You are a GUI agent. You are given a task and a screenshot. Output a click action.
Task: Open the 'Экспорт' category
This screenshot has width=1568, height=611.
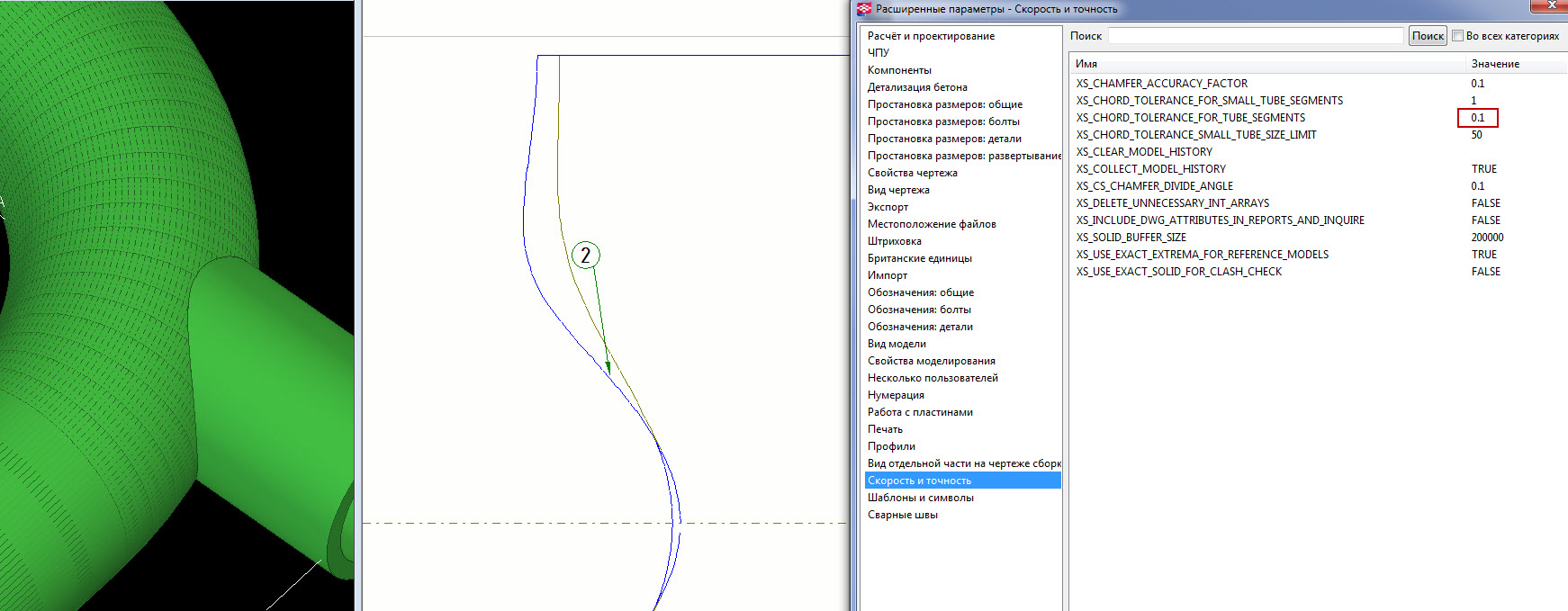click(x=888, y=207)
